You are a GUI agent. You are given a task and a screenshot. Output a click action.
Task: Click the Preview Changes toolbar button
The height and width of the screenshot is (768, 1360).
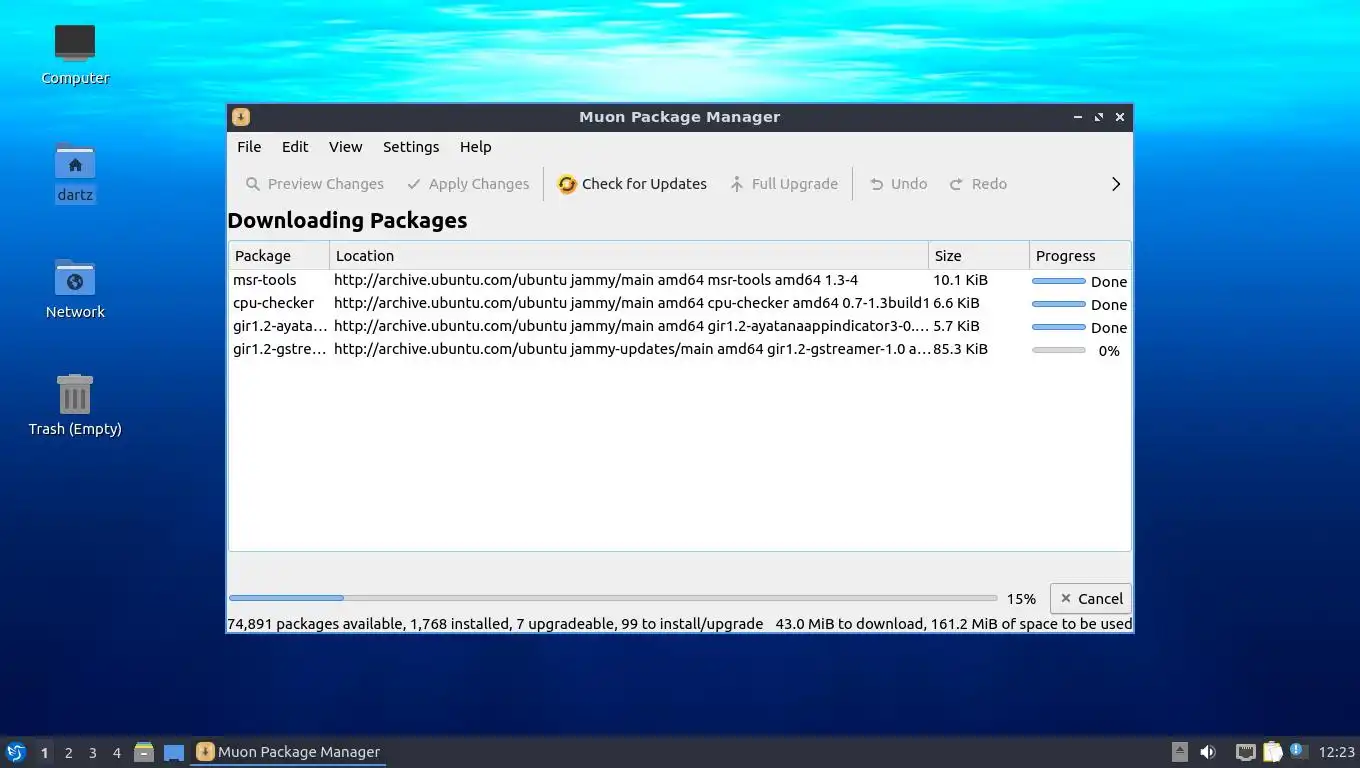(x=314, y=184)
